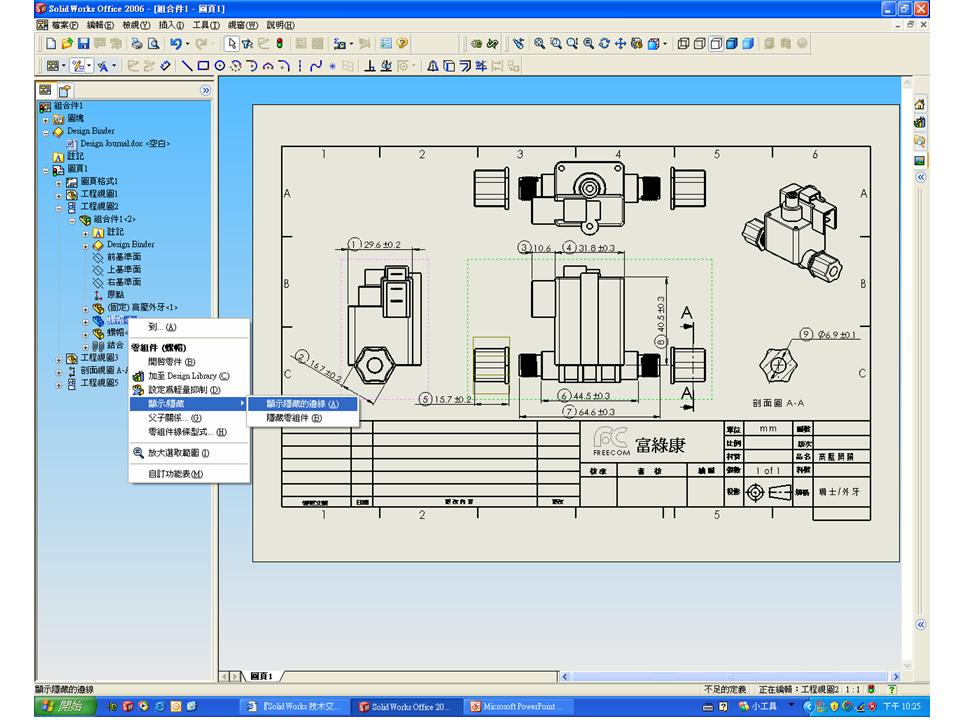Open a file with the Open folder icon

click(x=67, y=43)
